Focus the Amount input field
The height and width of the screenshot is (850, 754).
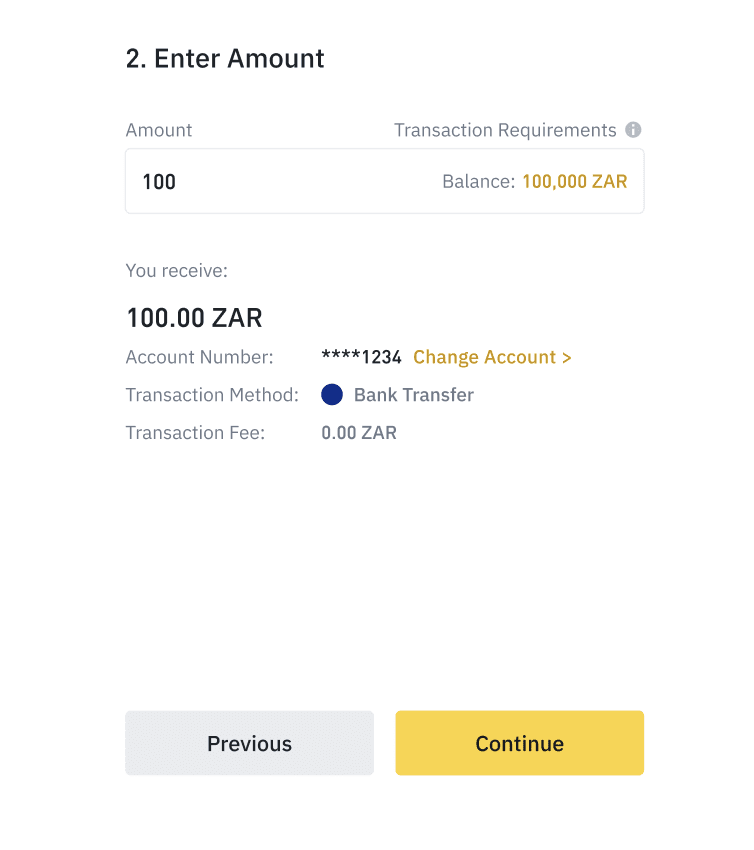coord(280,181)
